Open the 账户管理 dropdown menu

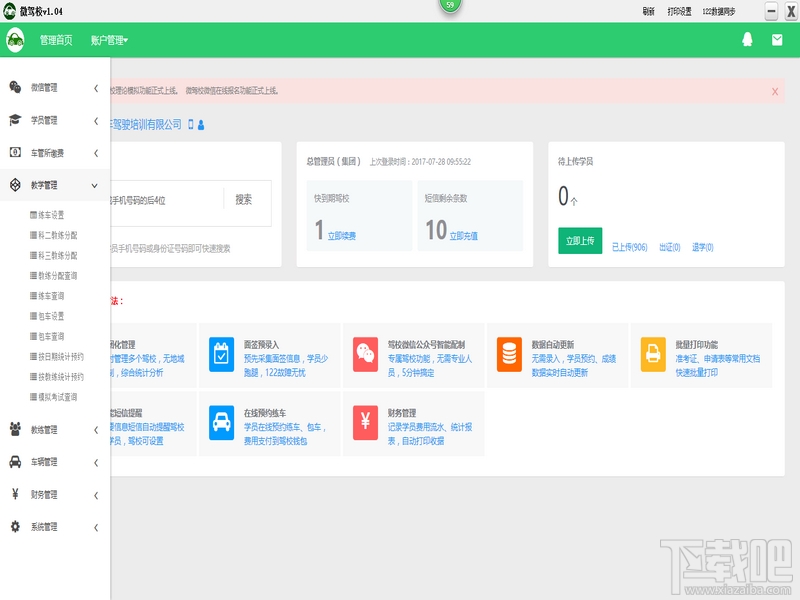(x=109, y=40)
